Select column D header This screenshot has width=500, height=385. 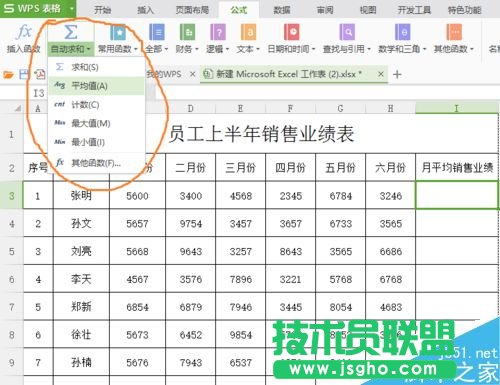coord(190,108)
